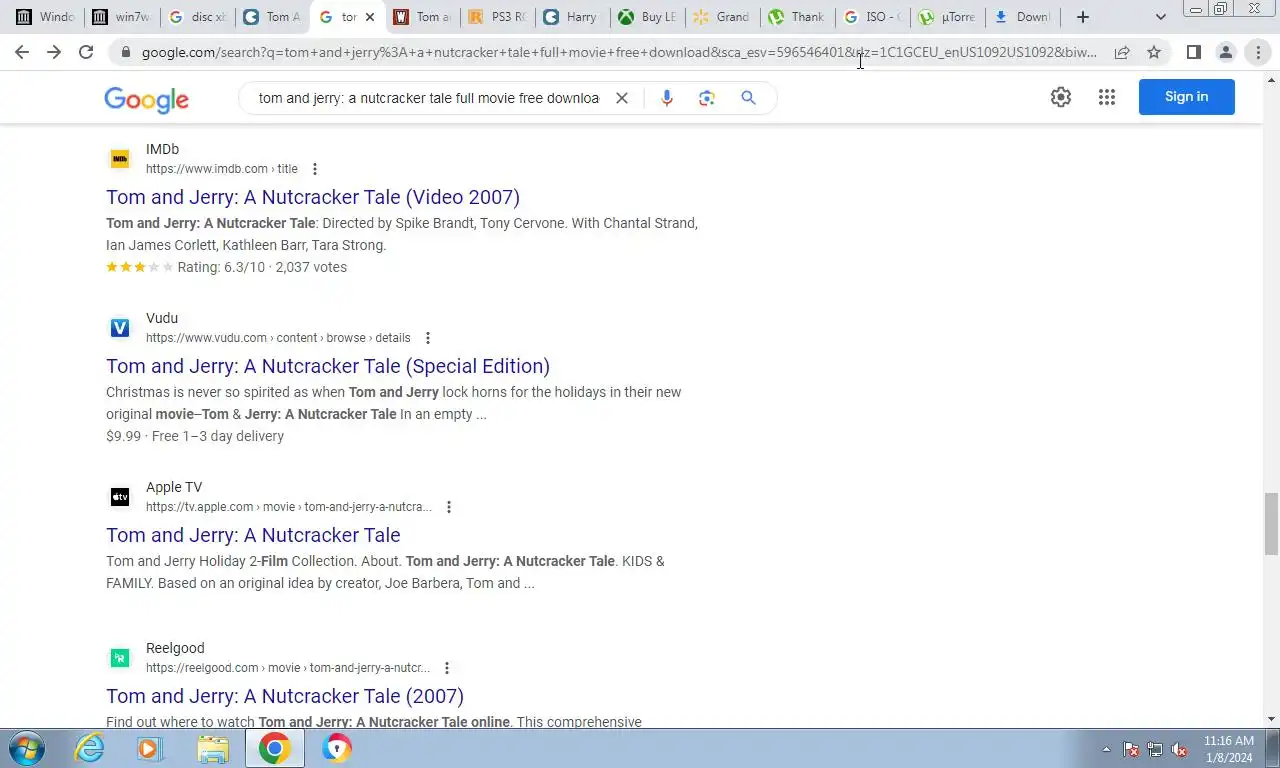Go back to the previous page
Image resolution: width=1280 pixels, height=768 pixels.
[x=22, y=52]
